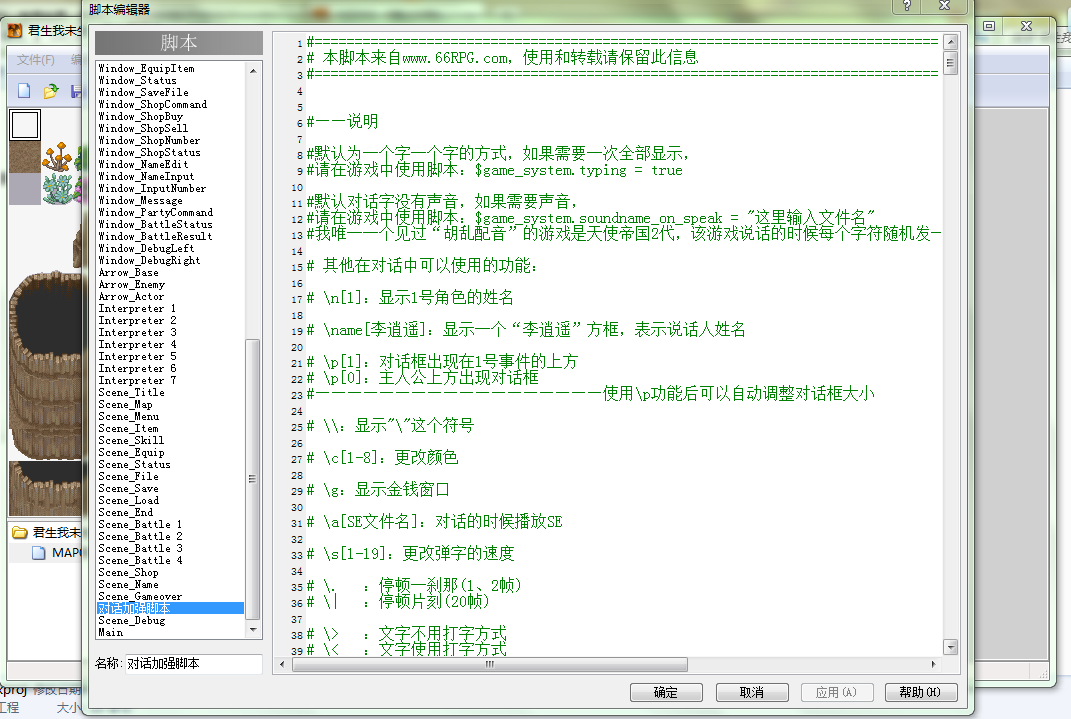Select the Scene_Gameover script

(141, 596)
